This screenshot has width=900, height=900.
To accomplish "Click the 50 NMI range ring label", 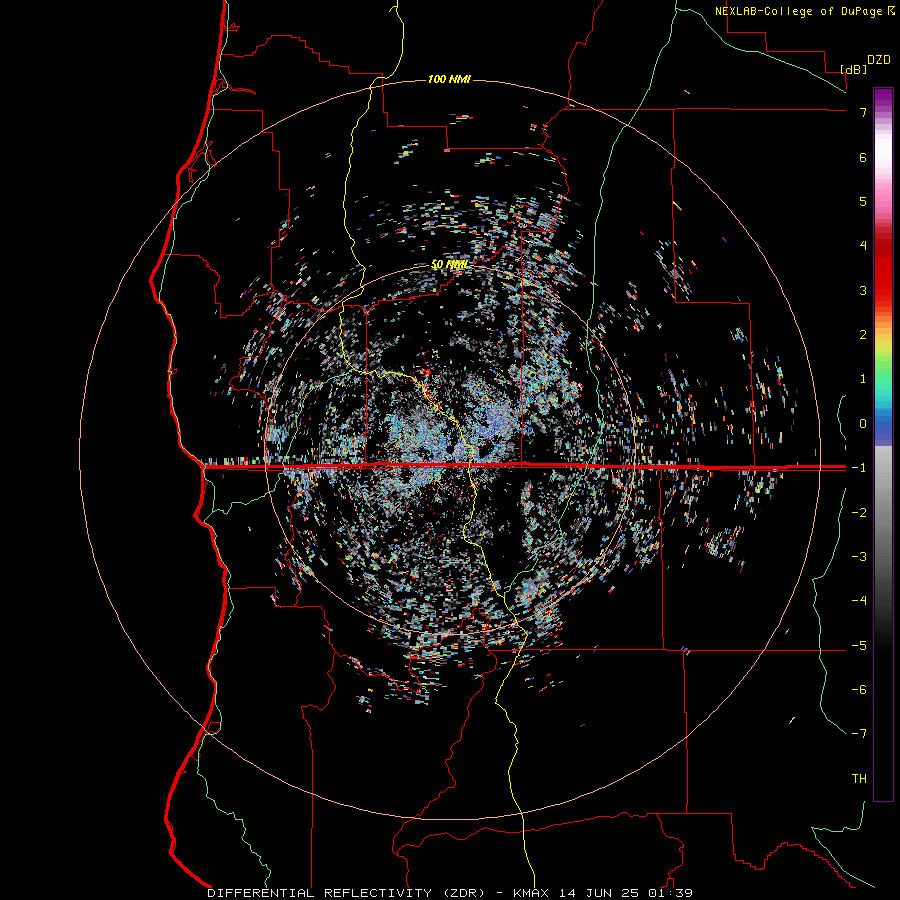I will tap(449, 265).
